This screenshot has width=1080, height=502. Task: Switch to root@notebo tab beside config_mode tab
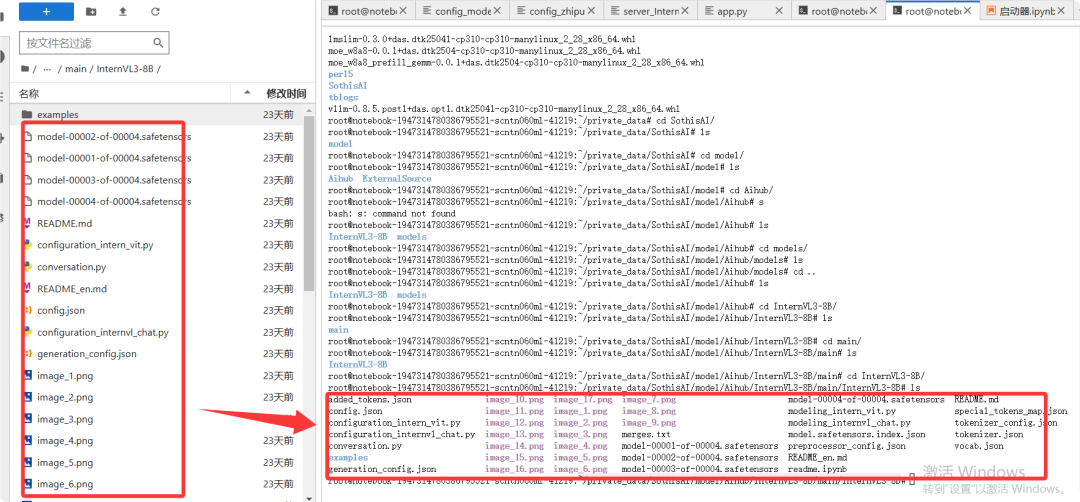click(368, 10)
